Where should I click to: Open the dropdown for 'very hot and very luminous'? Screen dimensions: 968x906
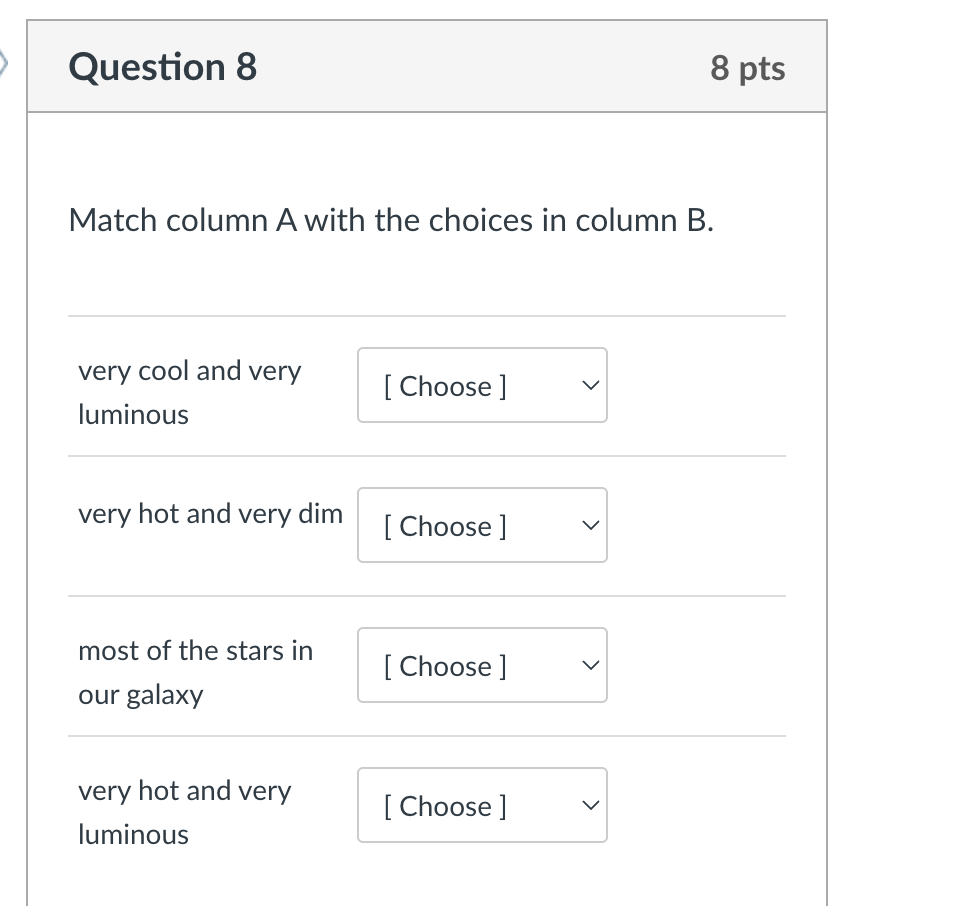tap(482, 805)
